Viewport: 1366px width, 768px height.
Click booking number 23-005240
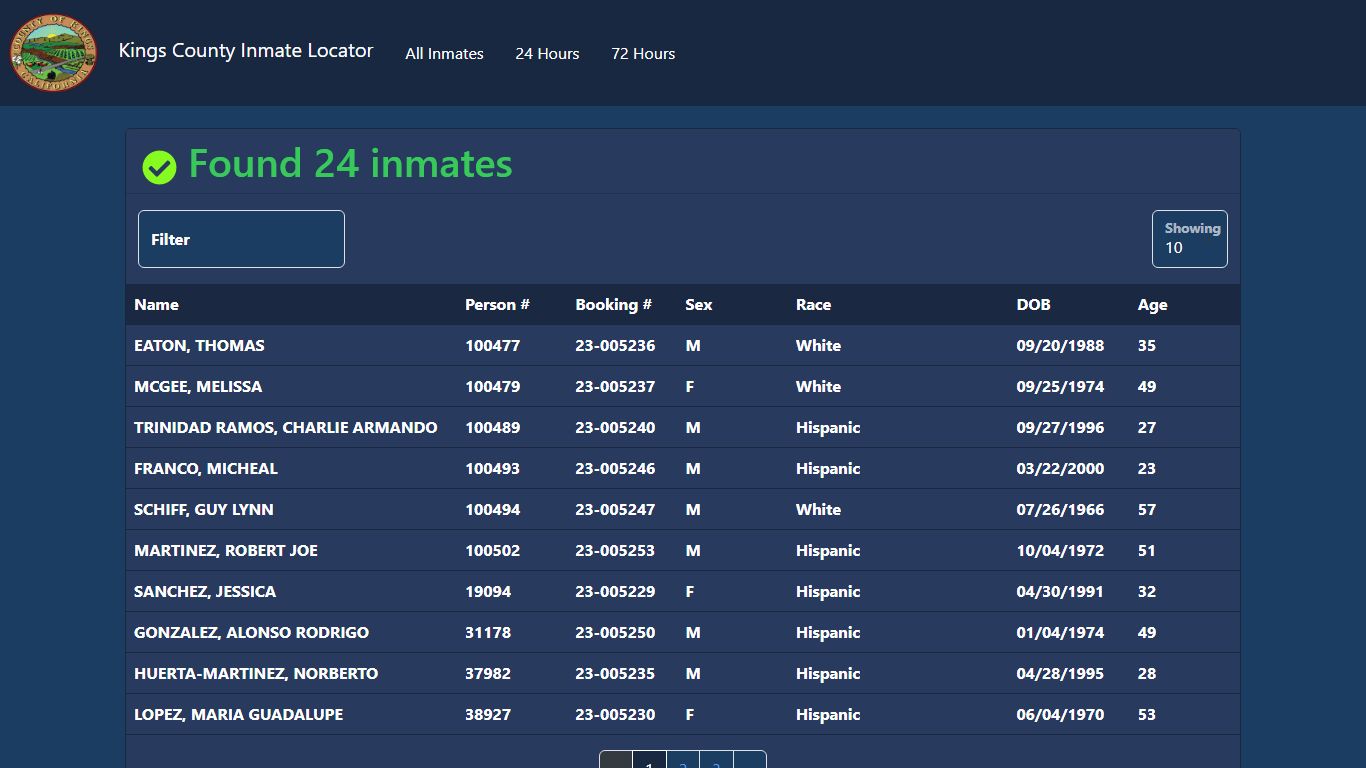tap(615, 428)
